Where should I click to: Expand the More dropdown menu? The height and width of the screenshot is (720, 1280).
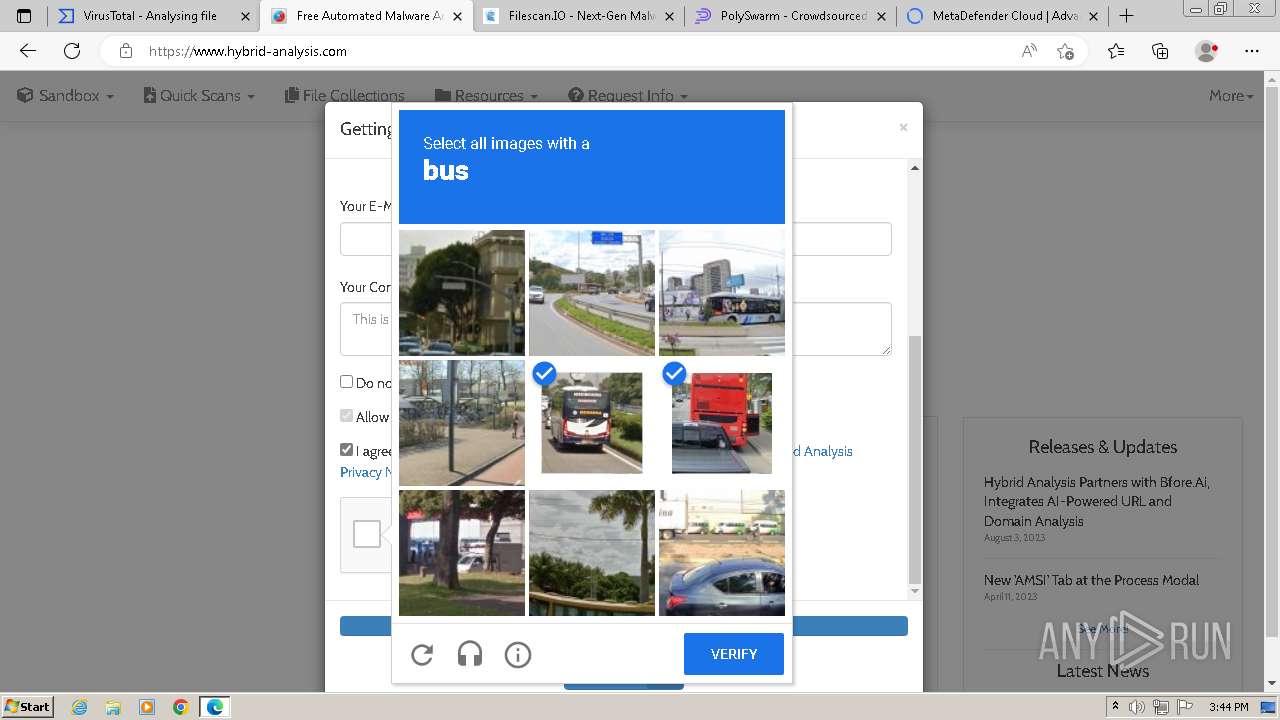click(x=1231, y=96)
